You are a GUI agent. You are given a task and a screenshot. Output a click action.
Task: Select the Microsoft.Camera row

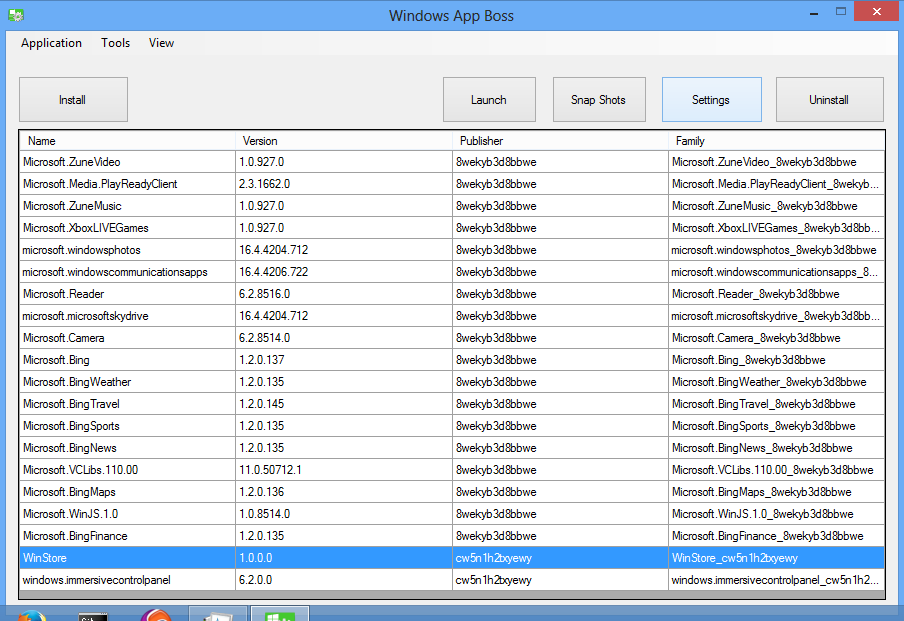pos(452,338)
